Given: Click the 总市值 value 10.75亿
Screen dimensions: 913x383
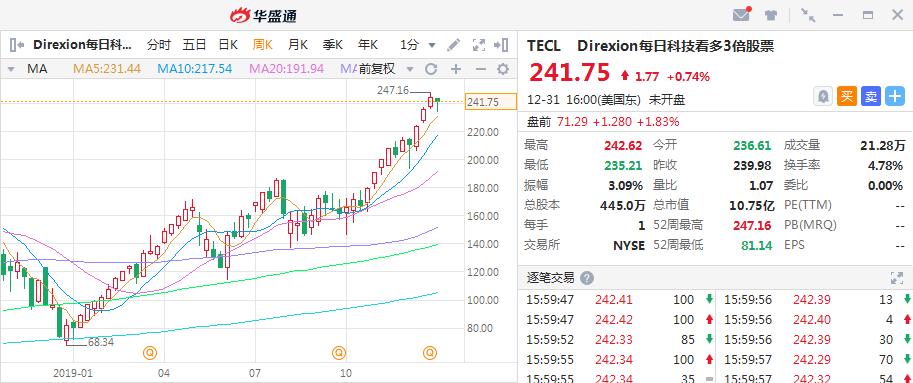Looking at the screenshot, I should pos(751,205).
